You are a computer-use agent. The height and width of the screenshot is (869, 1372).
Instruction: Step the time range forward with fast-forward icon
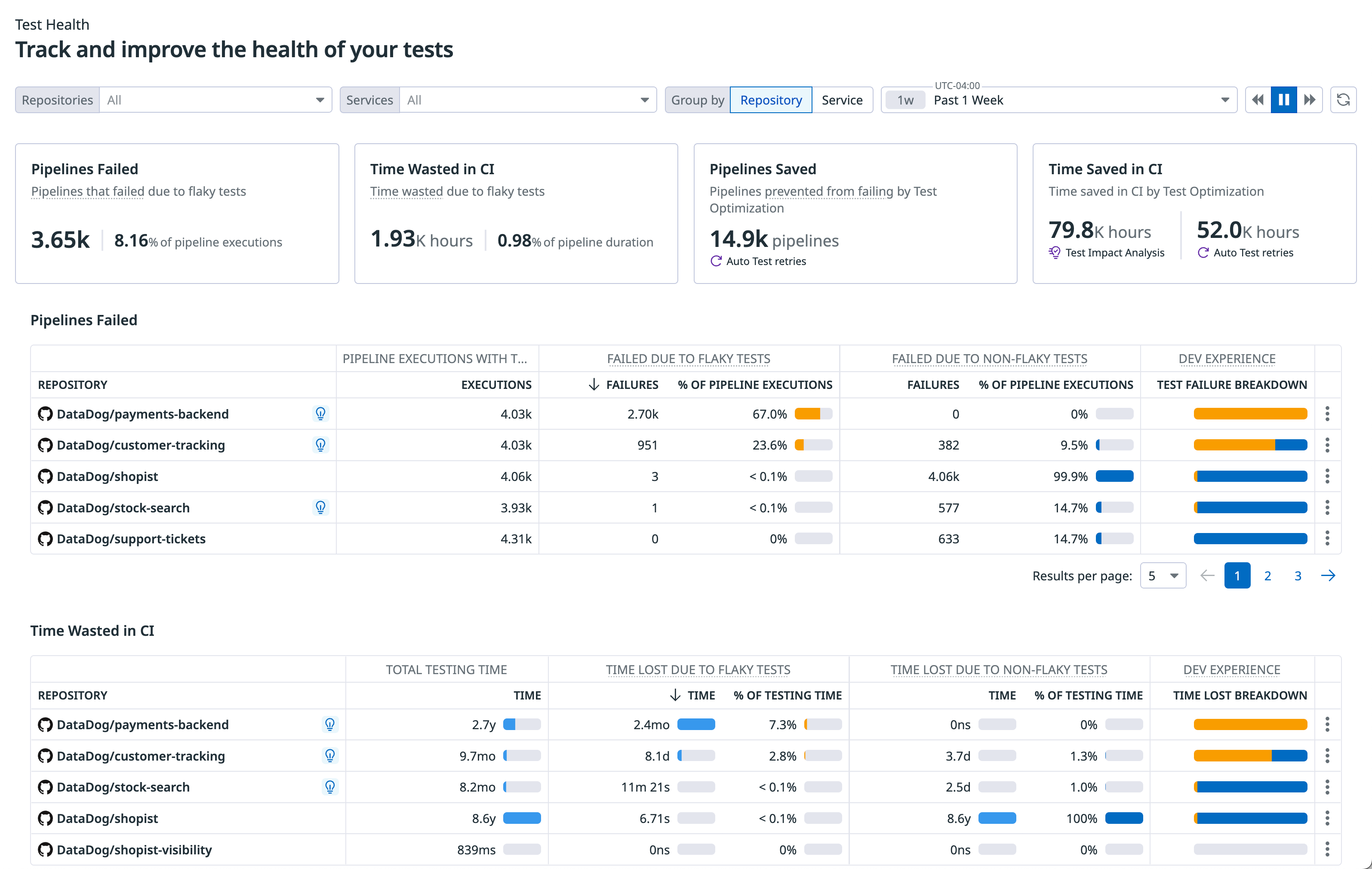[x=1310, y=100]
